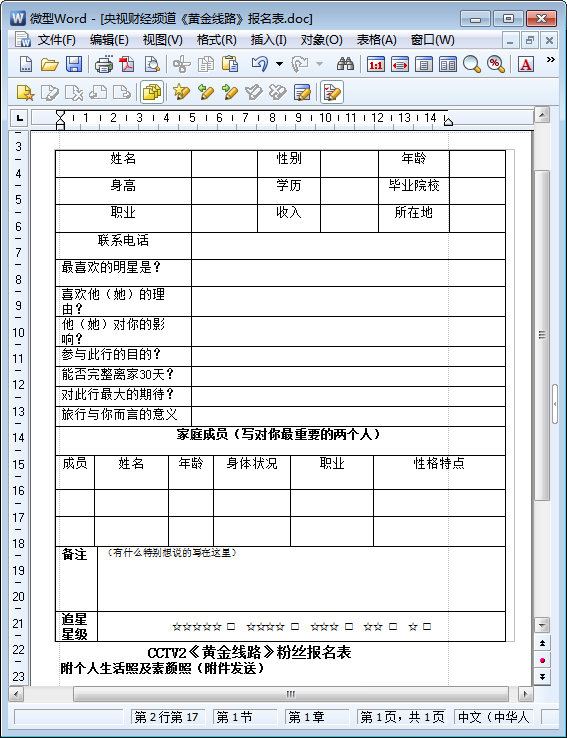Open Find with binoculars icon
567x738 pixels.
345,64
